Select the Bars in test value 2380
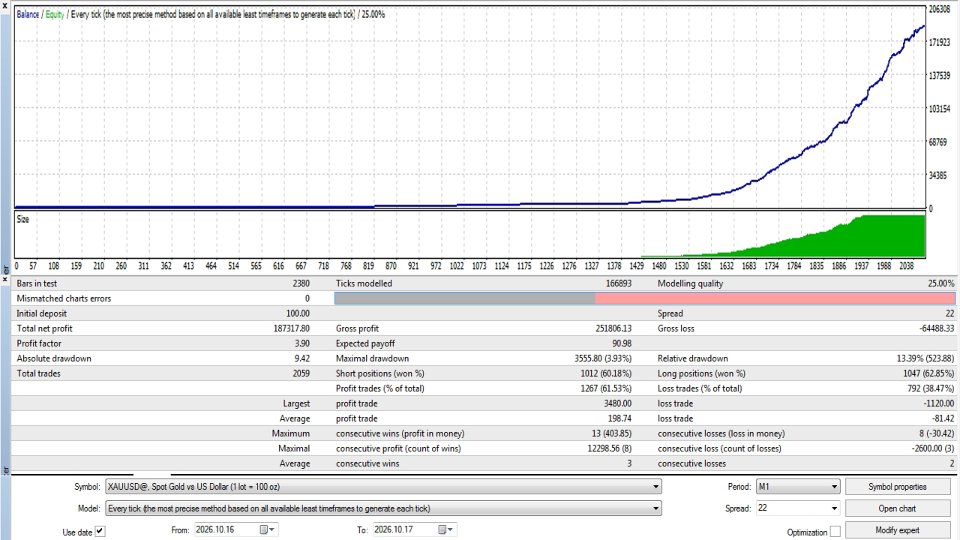The width and height of the screenshot is (960, 540). click(x=301, y=283)
